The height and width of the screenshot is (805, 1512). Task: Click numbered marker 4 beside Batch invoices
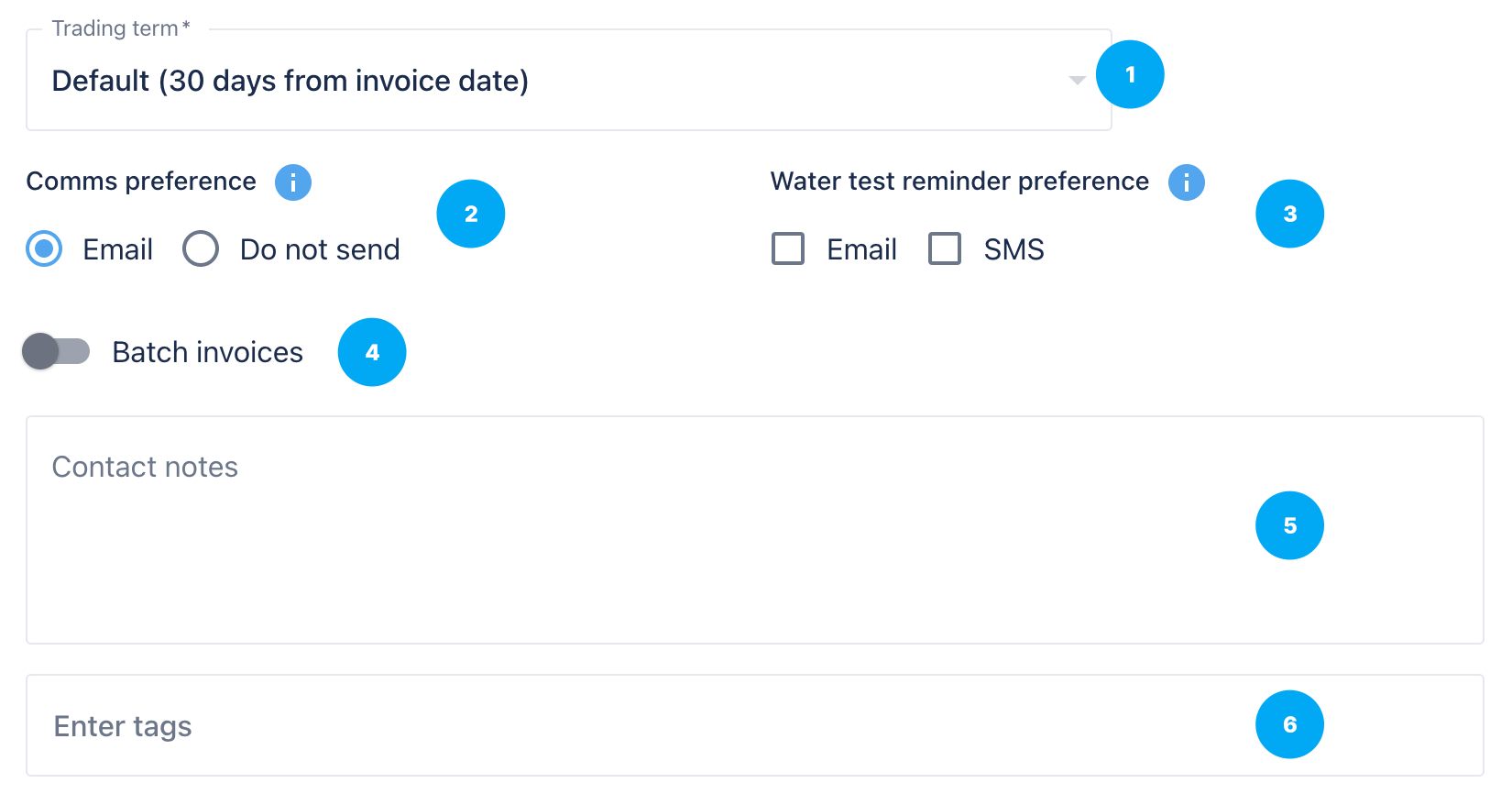tap(372, 352)
